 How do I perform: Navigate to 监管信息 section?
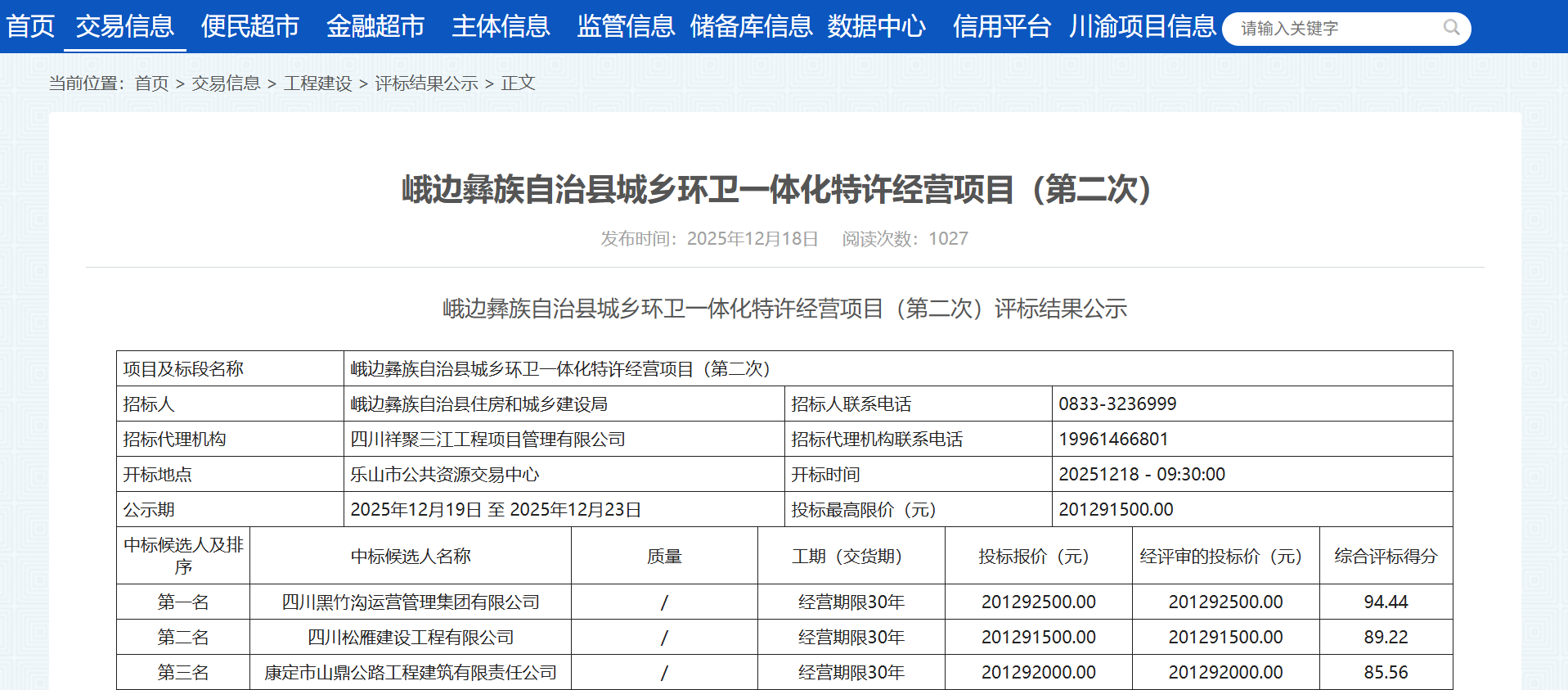click(626, 26)
